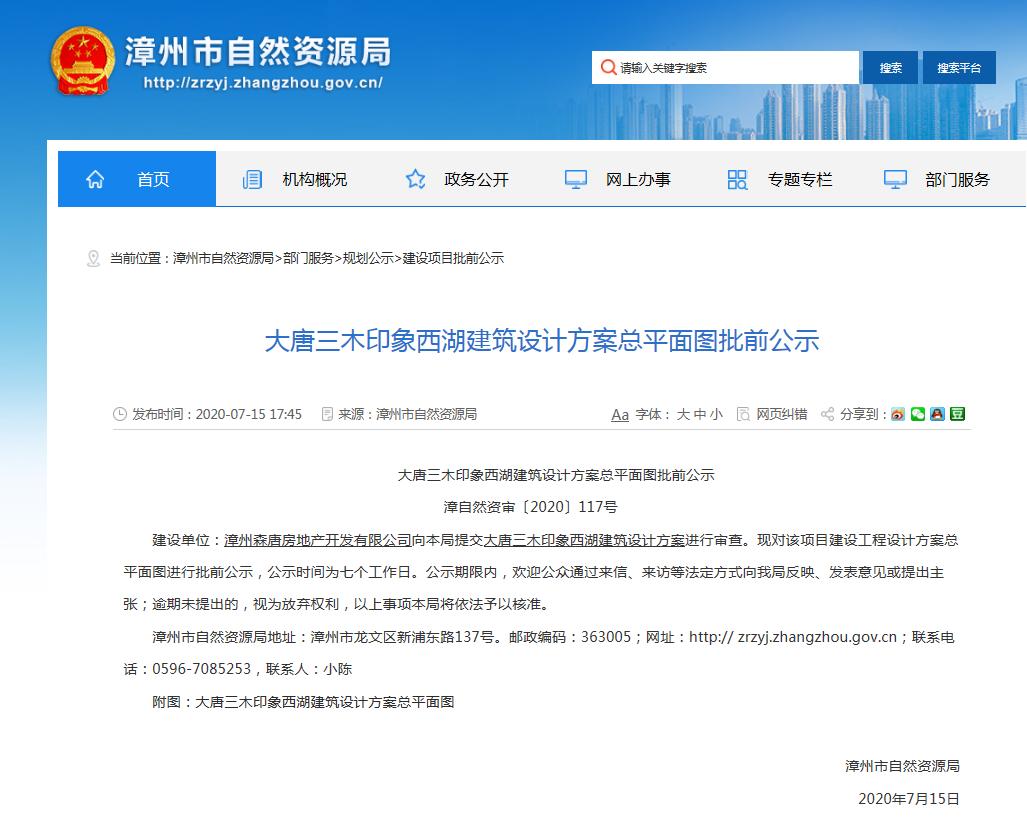The width and height of the screenshot is (1027, 831).
Task: Click the 搜索 search button
Action: [889, 67]
